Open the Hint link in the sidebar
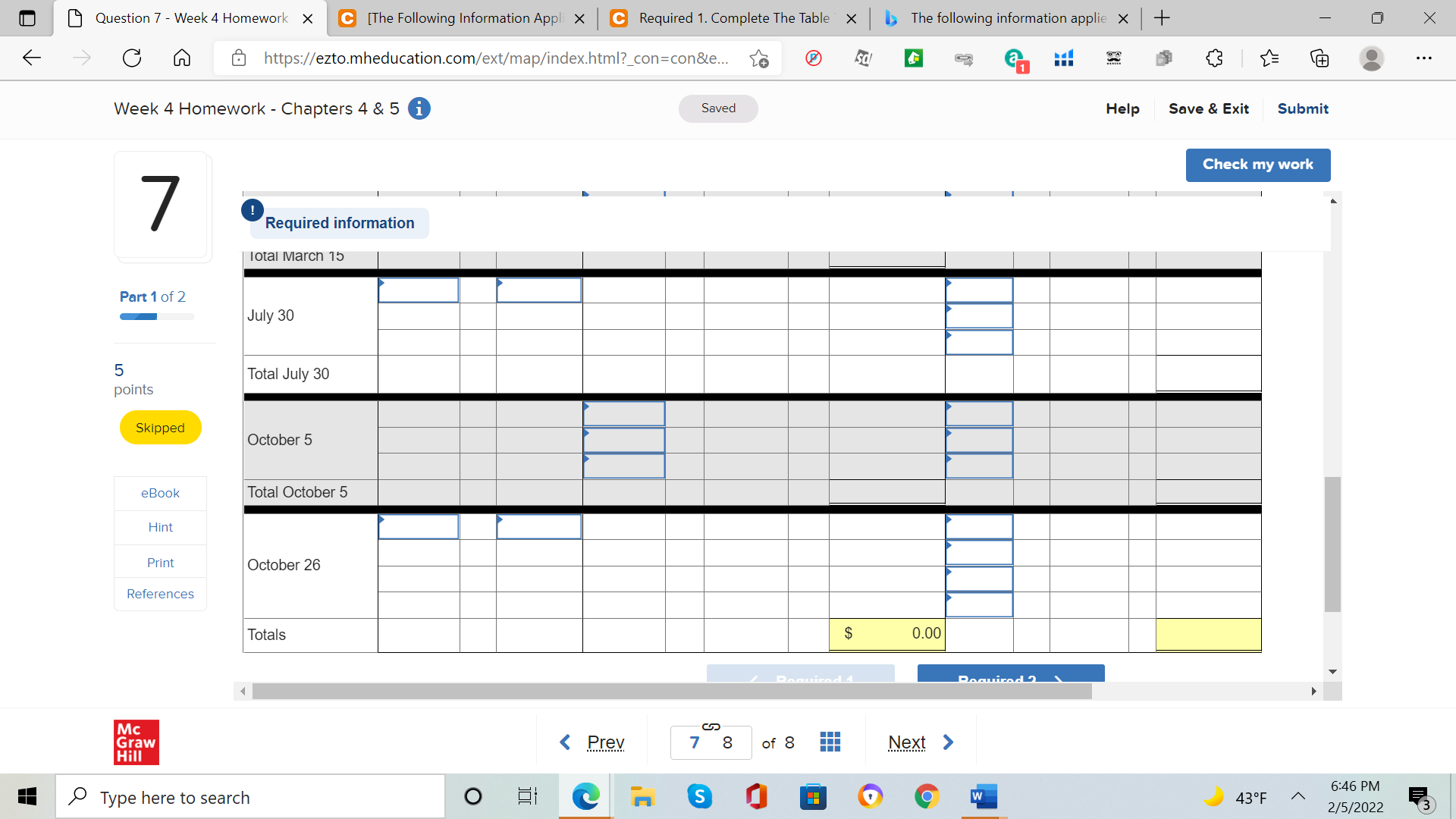This screenshot has height=819, width=1456. (160, 527)
